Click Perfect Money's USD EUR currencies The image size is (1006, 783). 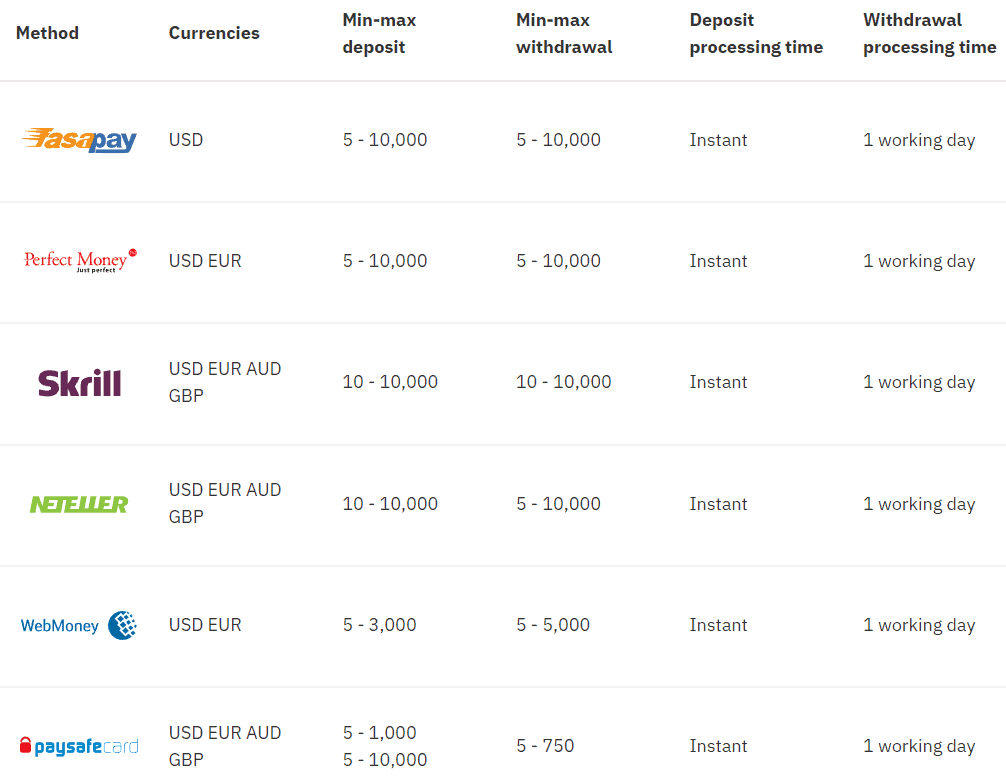pos(205,261)
